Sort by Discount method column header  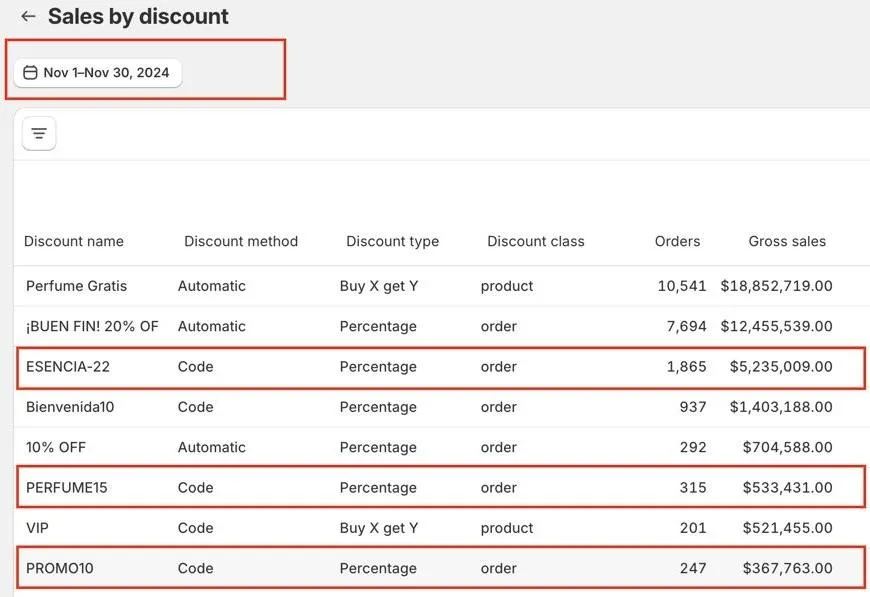pos(241,241)
